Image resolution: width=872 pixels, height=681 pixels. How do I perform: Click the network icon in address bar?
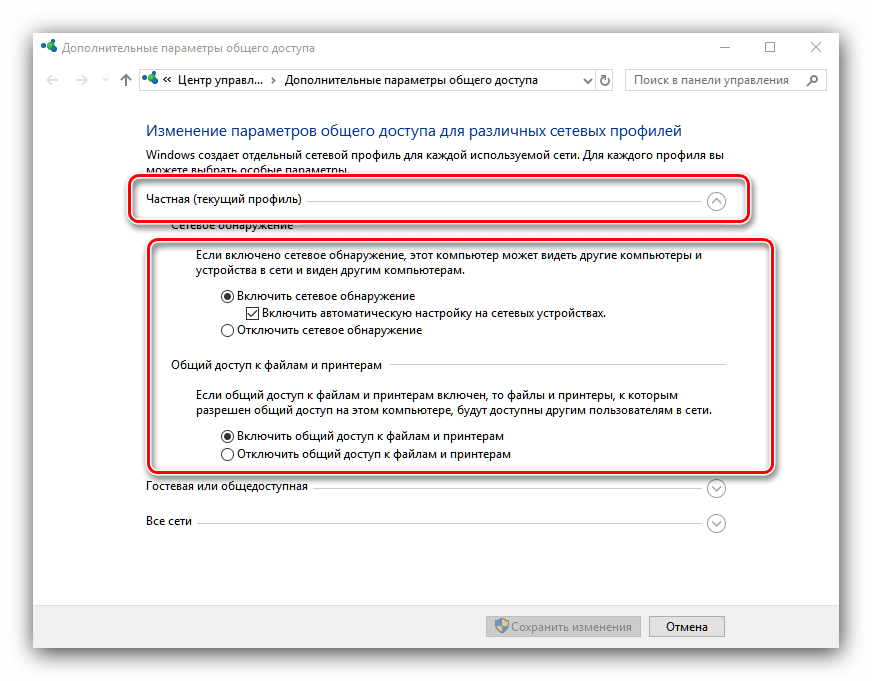(150, 79)
